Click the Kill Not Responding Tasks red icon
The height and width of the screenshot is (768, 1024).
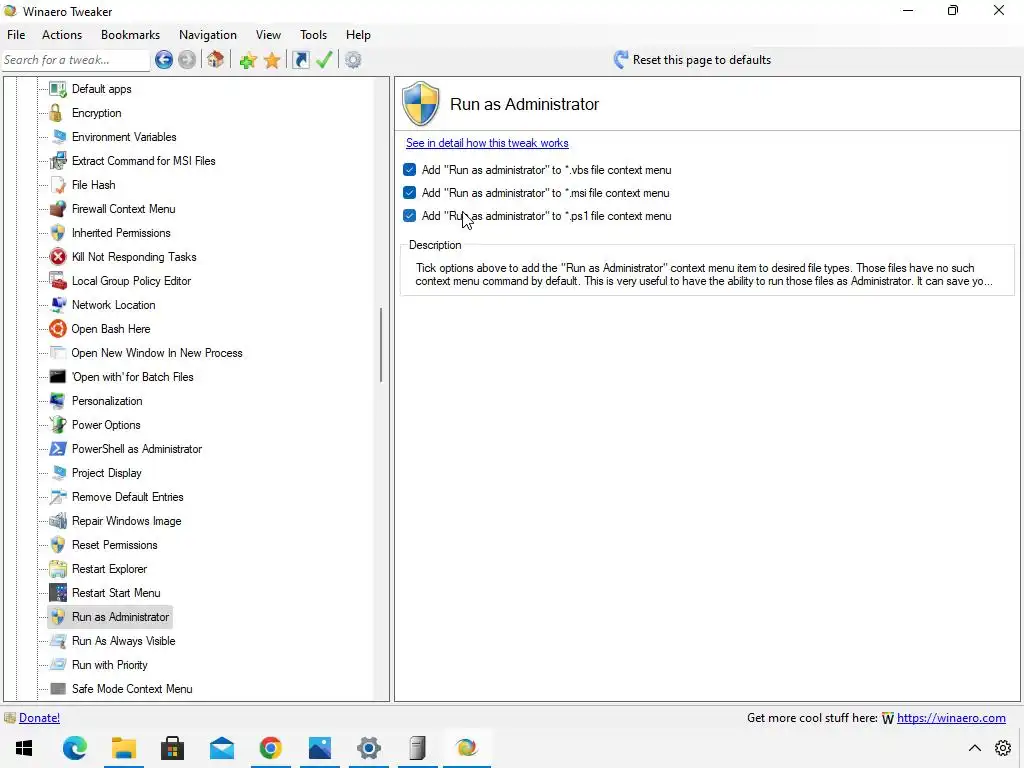coord(58,257)
